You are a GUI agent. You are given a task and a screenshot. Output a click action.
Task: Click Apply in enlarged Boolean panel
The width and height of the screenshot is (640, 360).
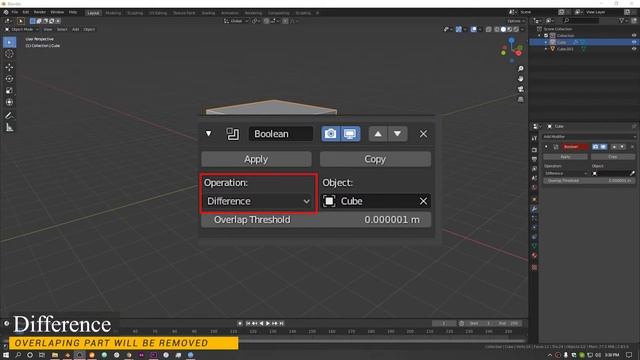coord(256,159)
